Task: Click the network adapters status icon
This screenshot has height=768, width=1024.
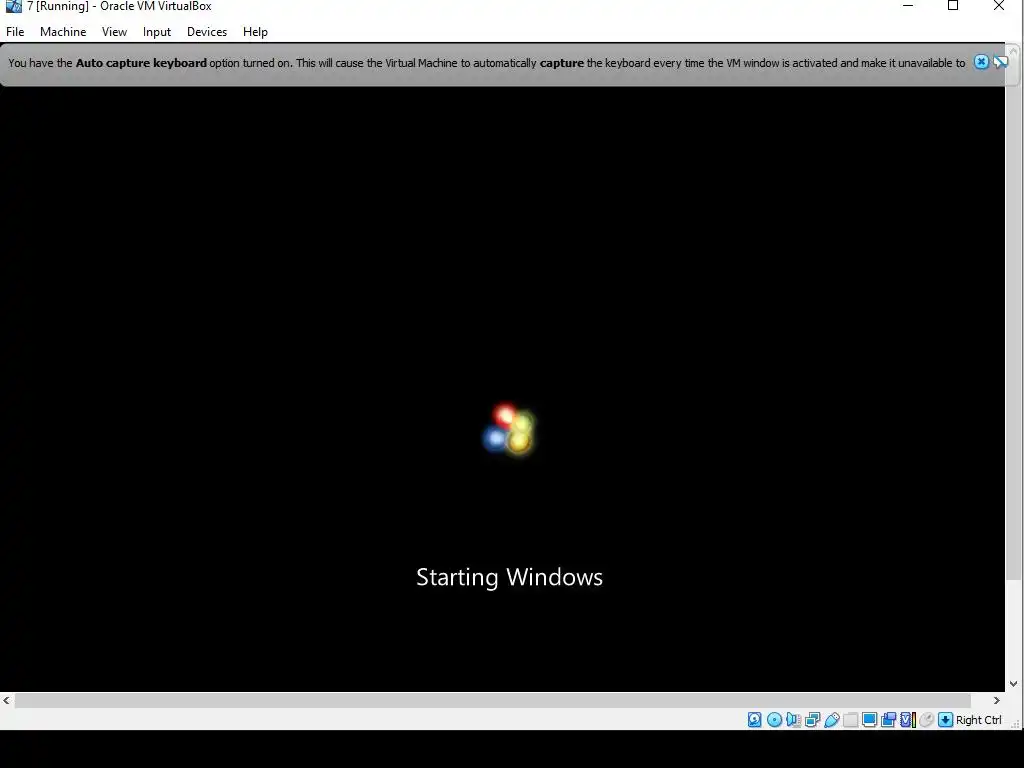Action: click(812, 720)
